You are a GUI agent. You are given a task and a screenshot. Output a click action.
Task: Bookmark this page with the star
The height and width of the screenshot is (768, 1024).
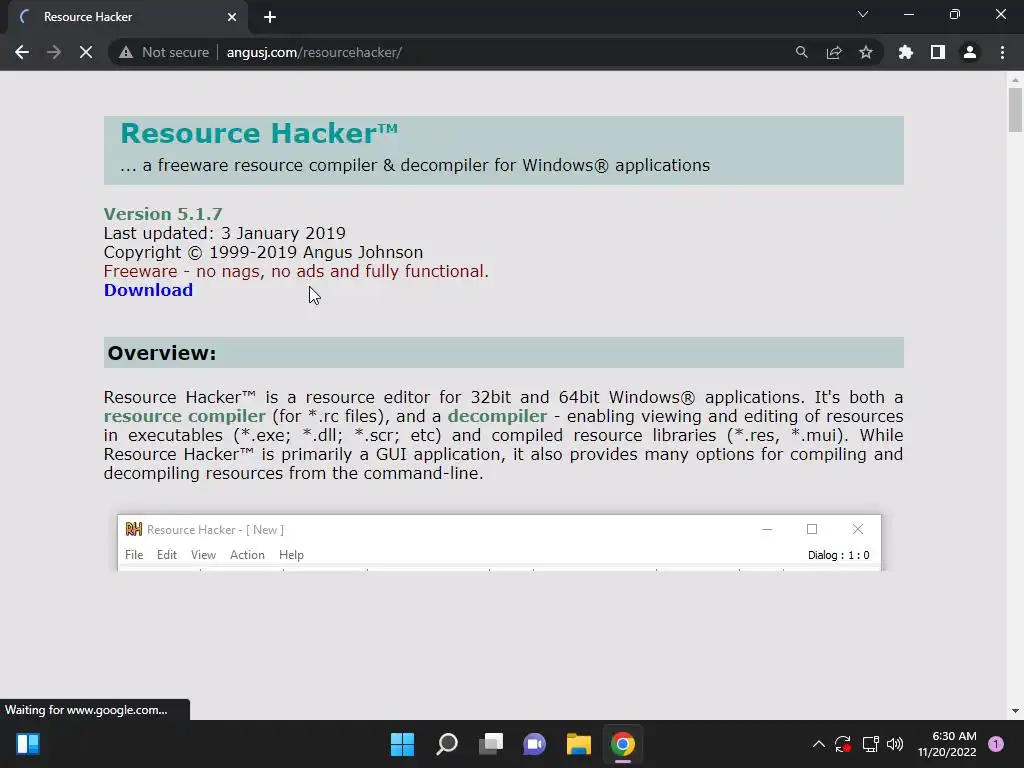866,52
